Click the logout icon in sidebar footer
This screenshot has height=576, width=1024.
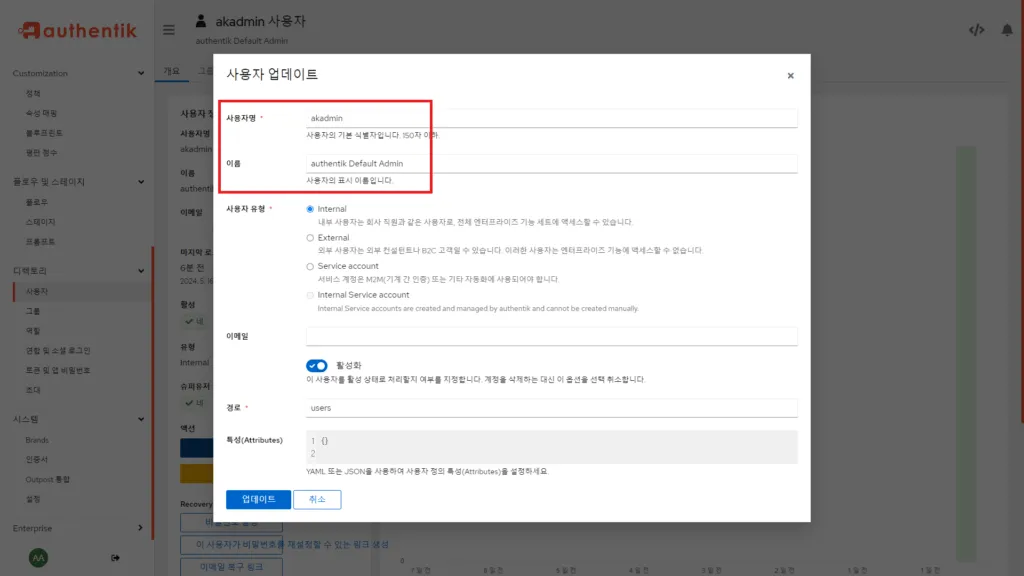coord(115,557)
